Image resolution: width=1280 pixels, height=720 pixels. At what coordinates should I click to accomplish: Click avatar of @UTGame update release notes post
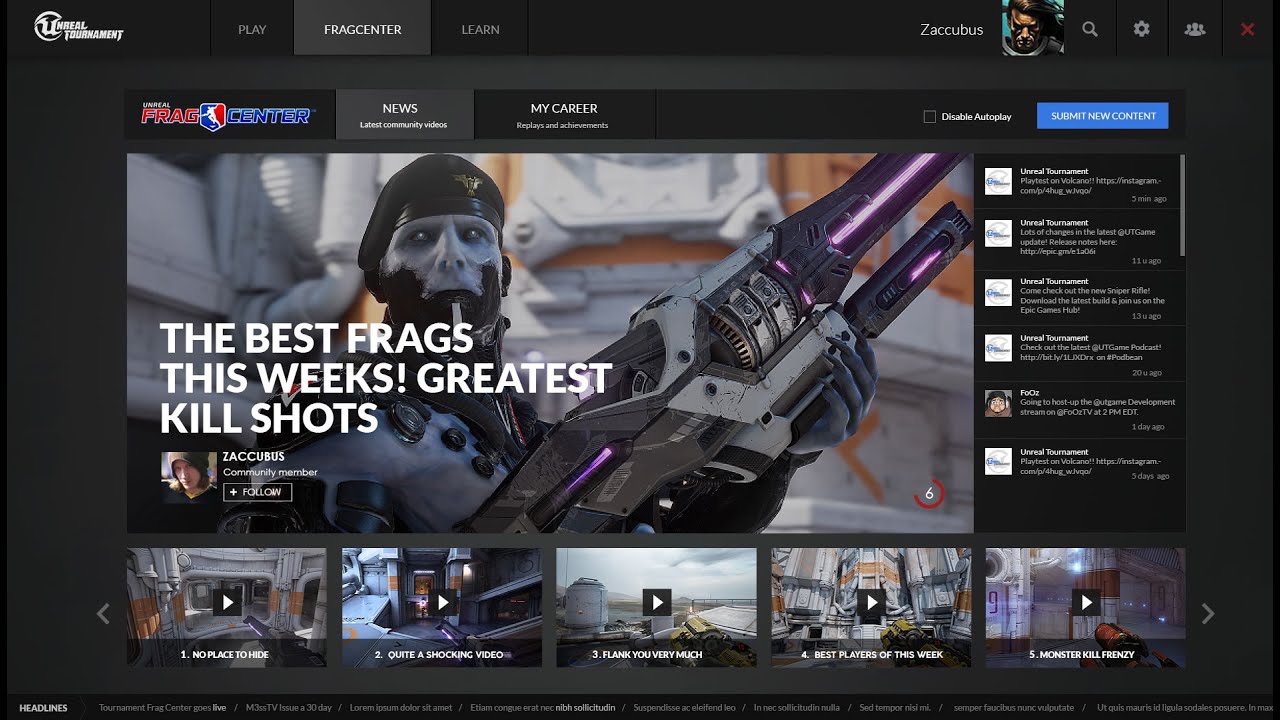click(998, 234)
